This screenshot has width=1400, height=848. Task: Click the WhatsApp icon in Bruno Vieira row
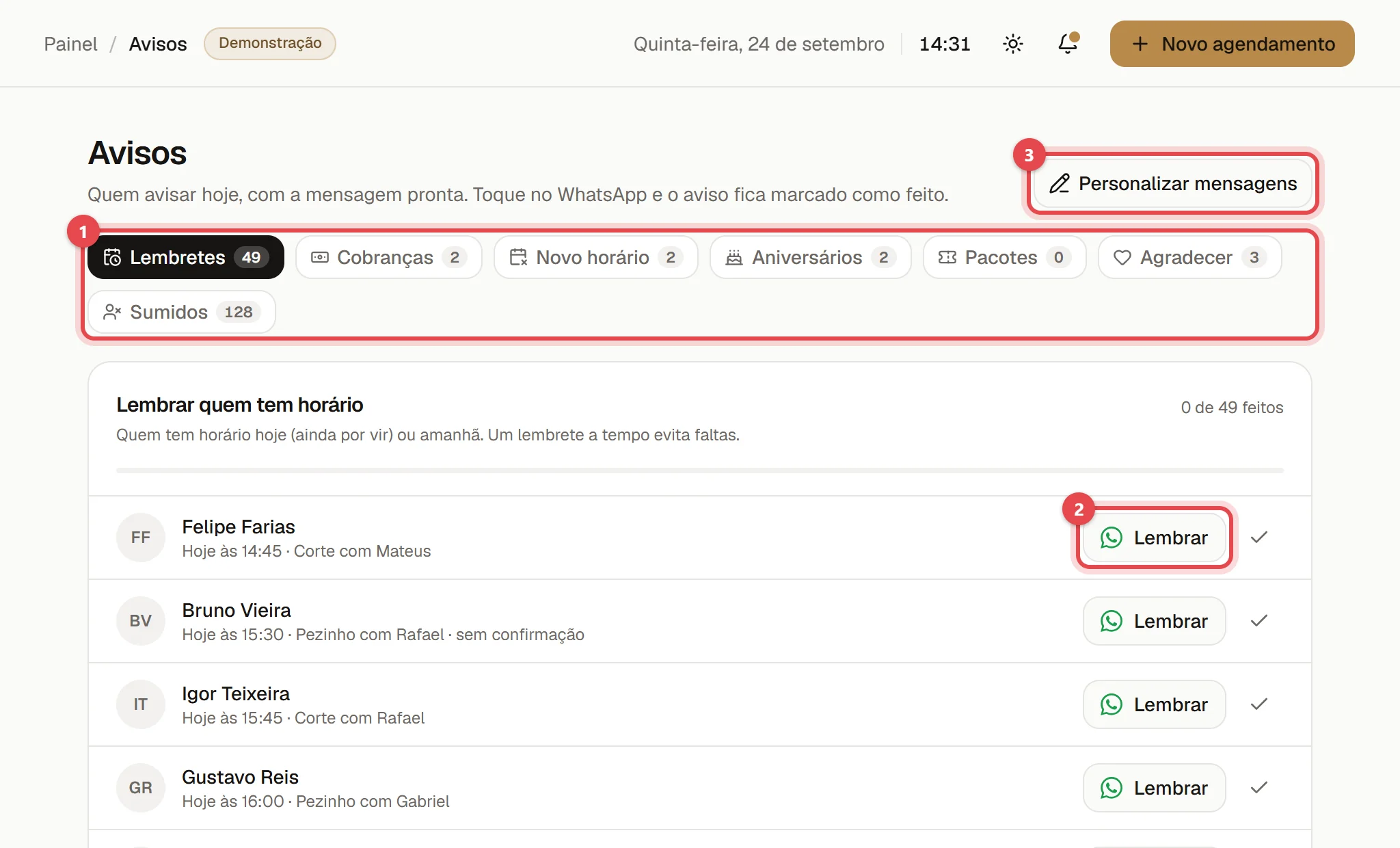[1111, 621]
